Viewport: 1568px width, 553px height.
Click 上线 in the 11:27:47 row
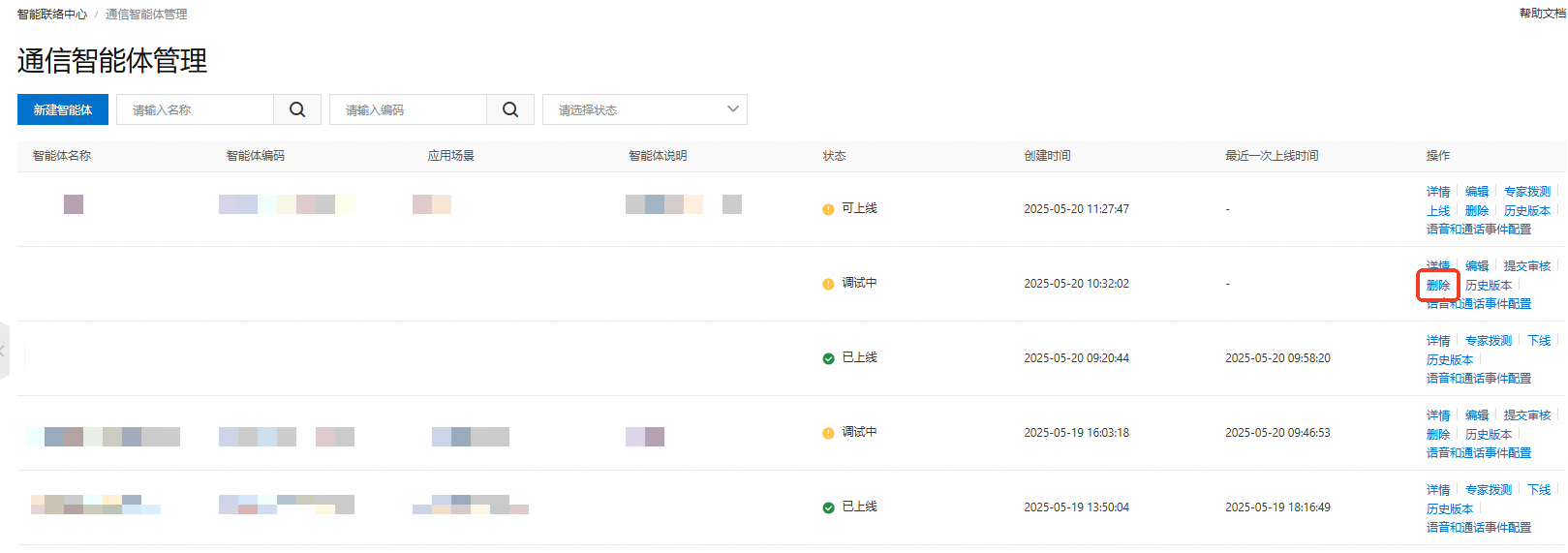pyautogui.click(x=1438, y=211)
